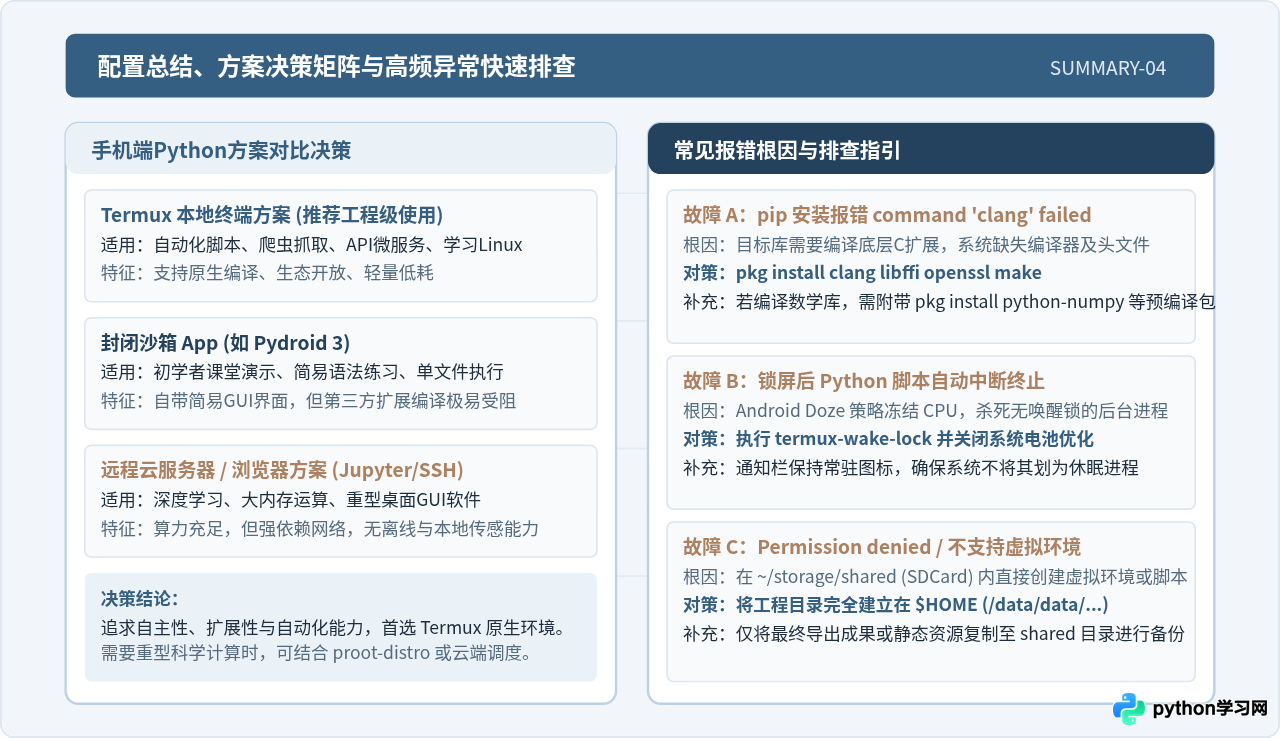Click the line about ~/storage/shared (SDCard) 内直接创建虚拟环境
The height and width of the screenshot is (738, 1280).
point(935,576)
